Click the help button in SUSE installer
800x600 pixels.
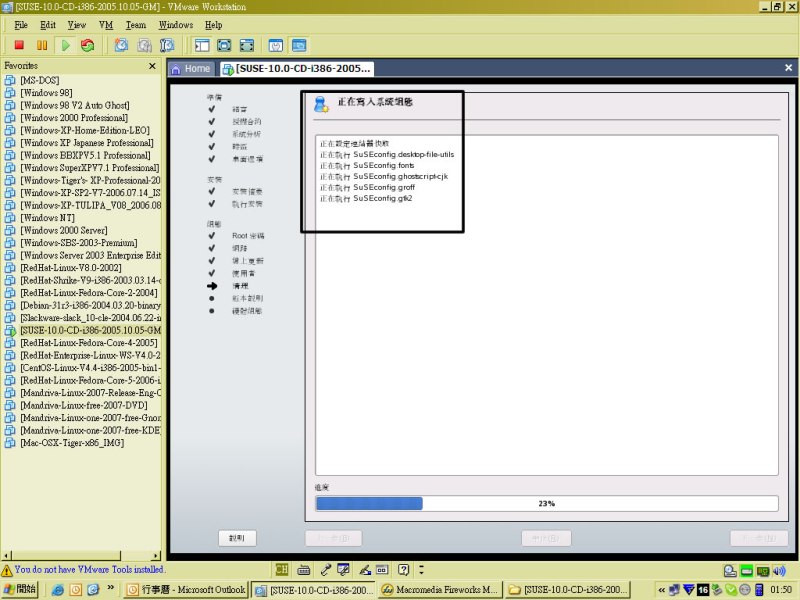[237, 538]
